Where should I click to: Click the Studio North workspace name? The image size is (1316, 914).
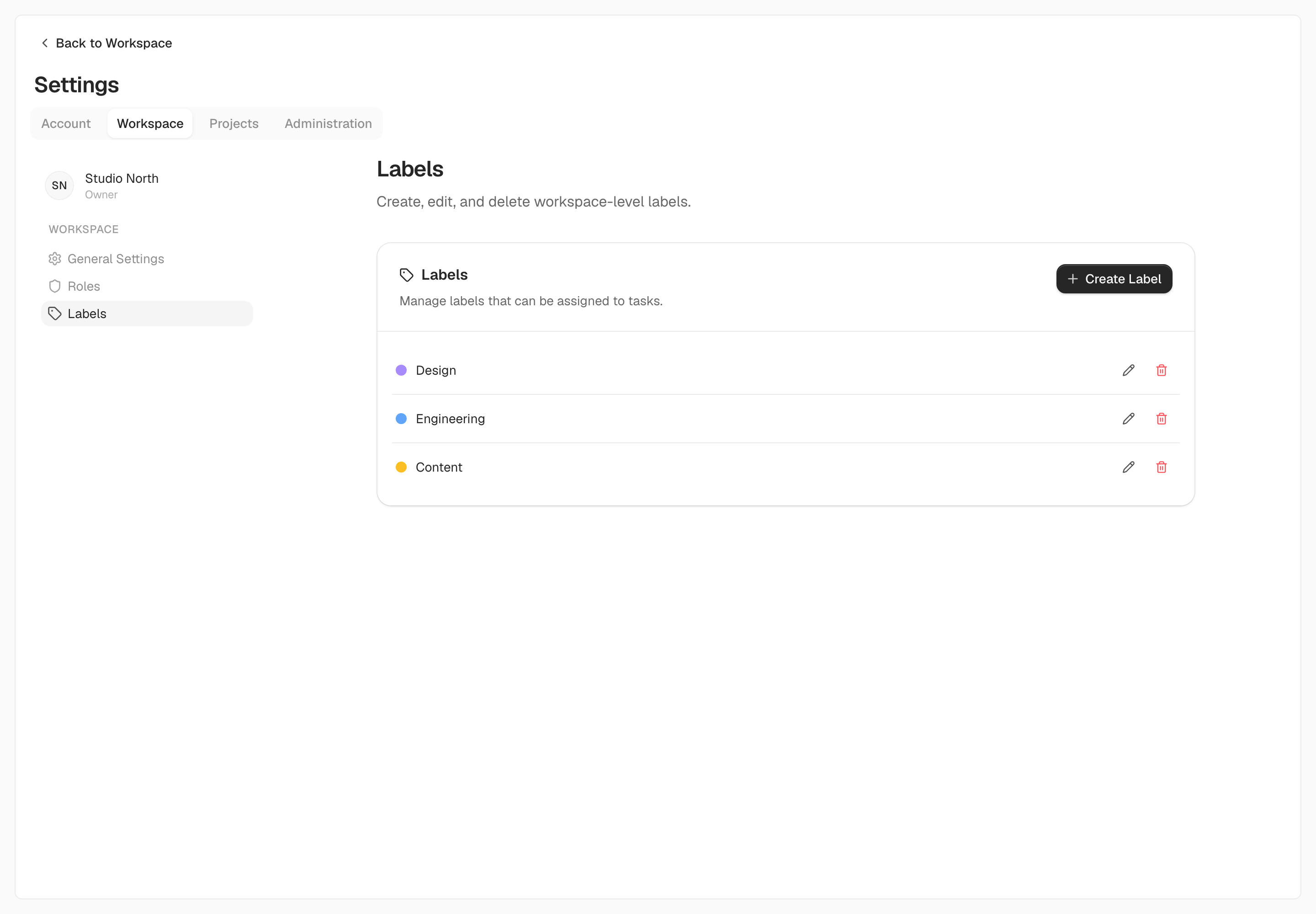122,179
